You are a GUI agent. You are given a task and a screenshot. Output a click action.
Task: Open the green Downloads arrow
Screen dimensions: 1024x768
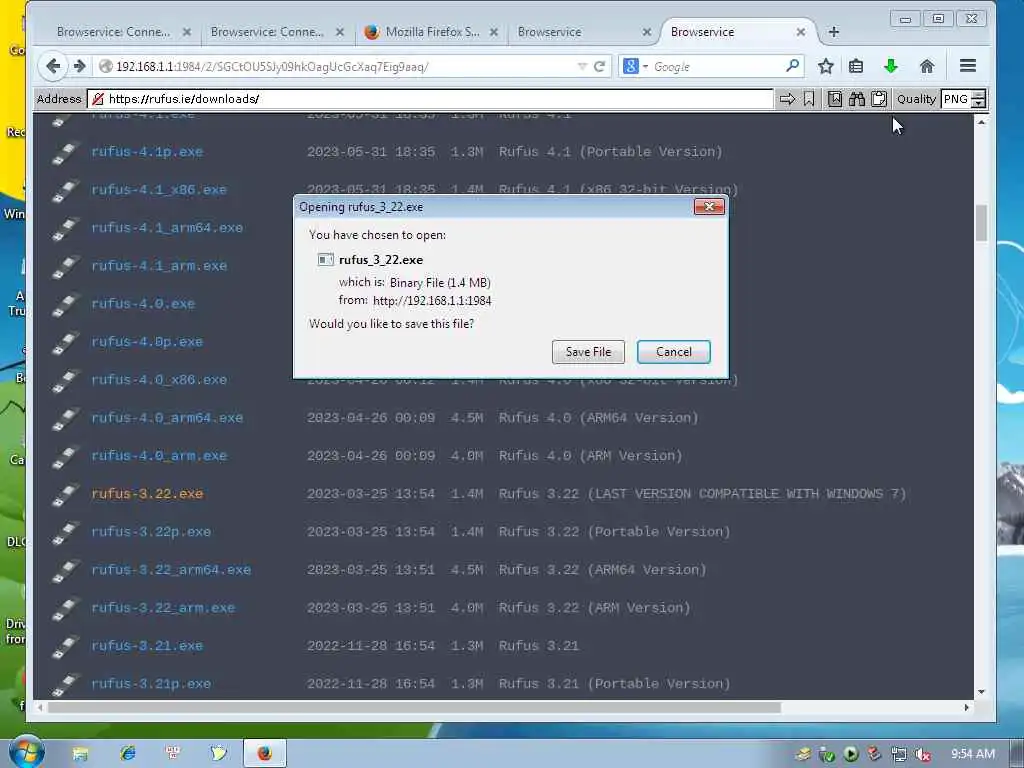click(891, 66)
